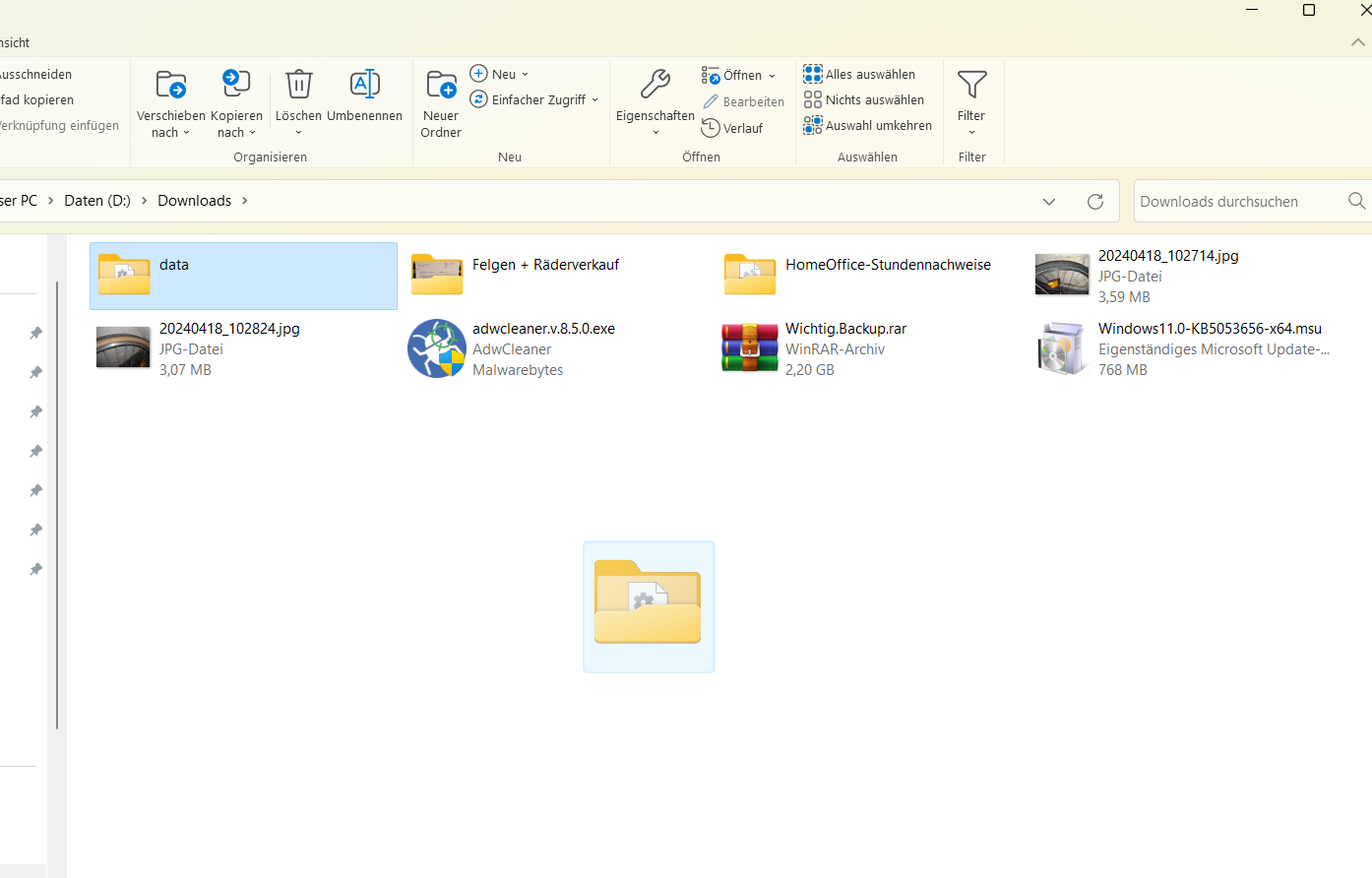Click Downloads in the address bar
The image size is (1372, 878).
[194, 200]
